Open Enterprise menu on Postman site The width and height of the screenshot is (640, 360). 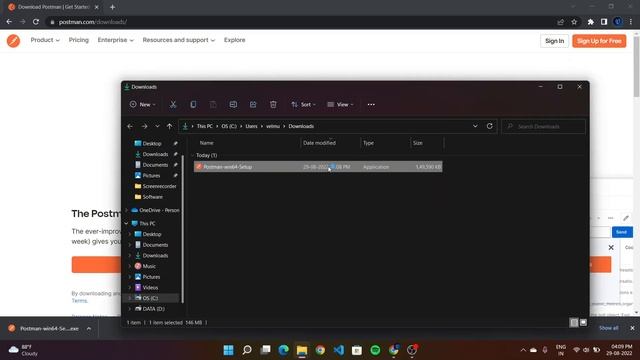point(116,40)
